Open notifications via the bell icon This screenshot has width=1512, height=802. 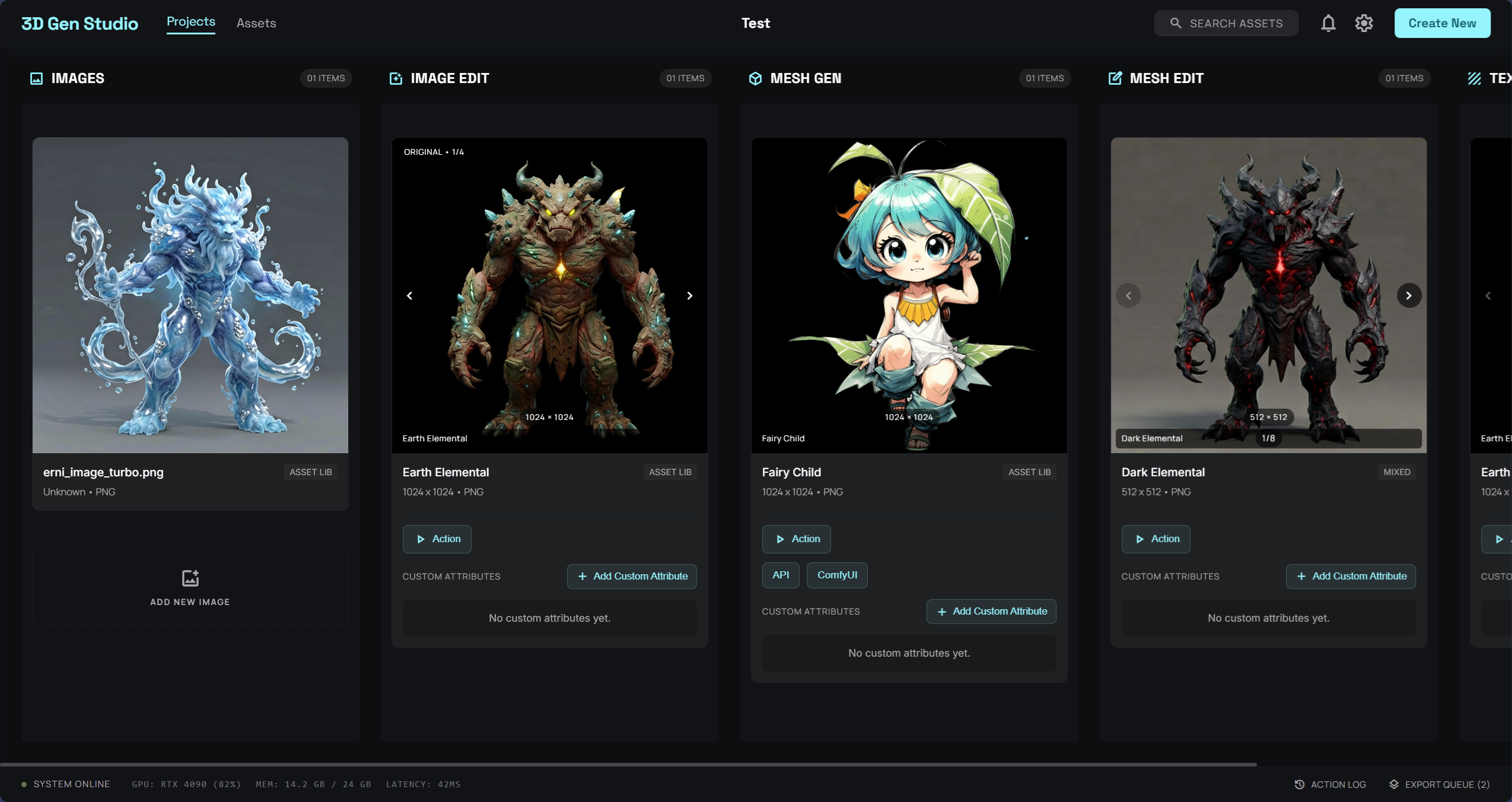coord(1329,23)
